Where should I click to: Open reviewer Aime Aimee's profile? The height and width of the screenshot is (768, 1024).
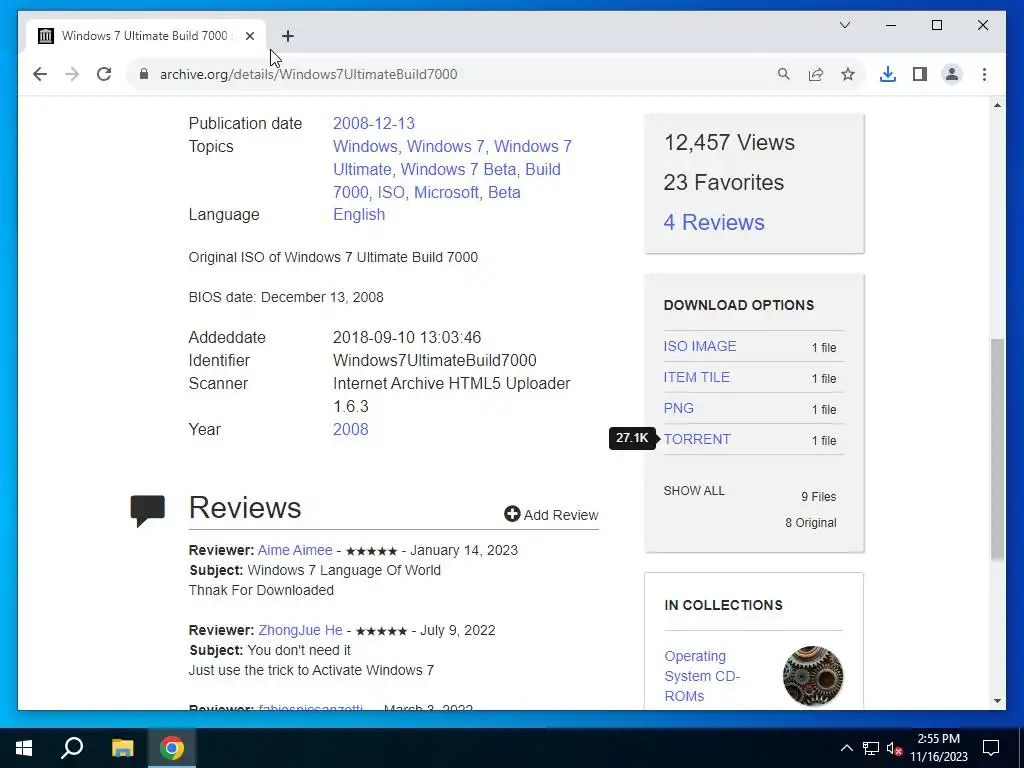click(295, 550)
